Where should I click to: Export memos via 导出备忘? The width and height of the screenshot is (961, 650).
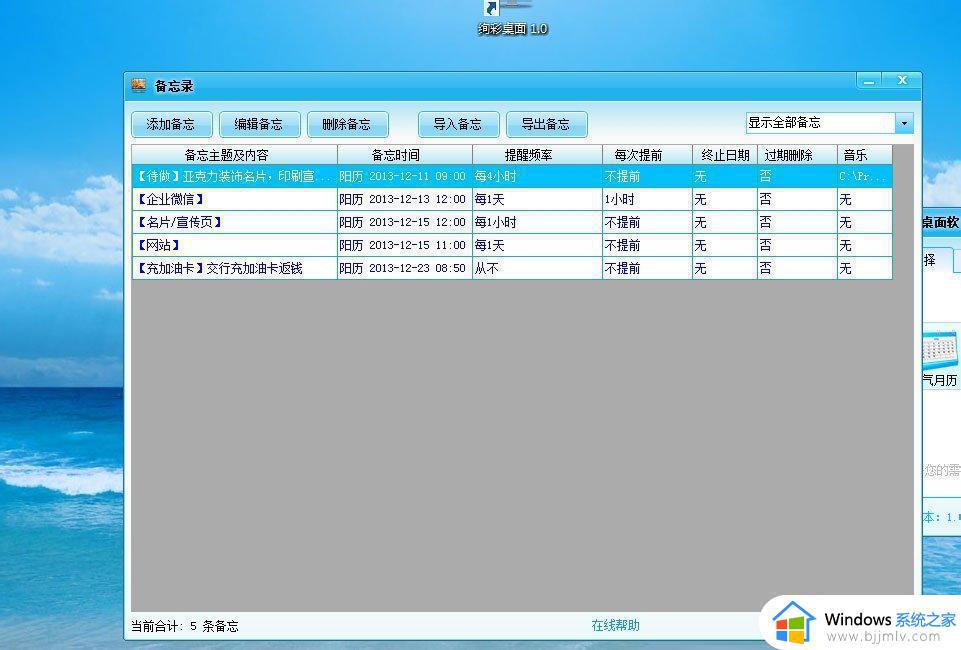(547, 124)
